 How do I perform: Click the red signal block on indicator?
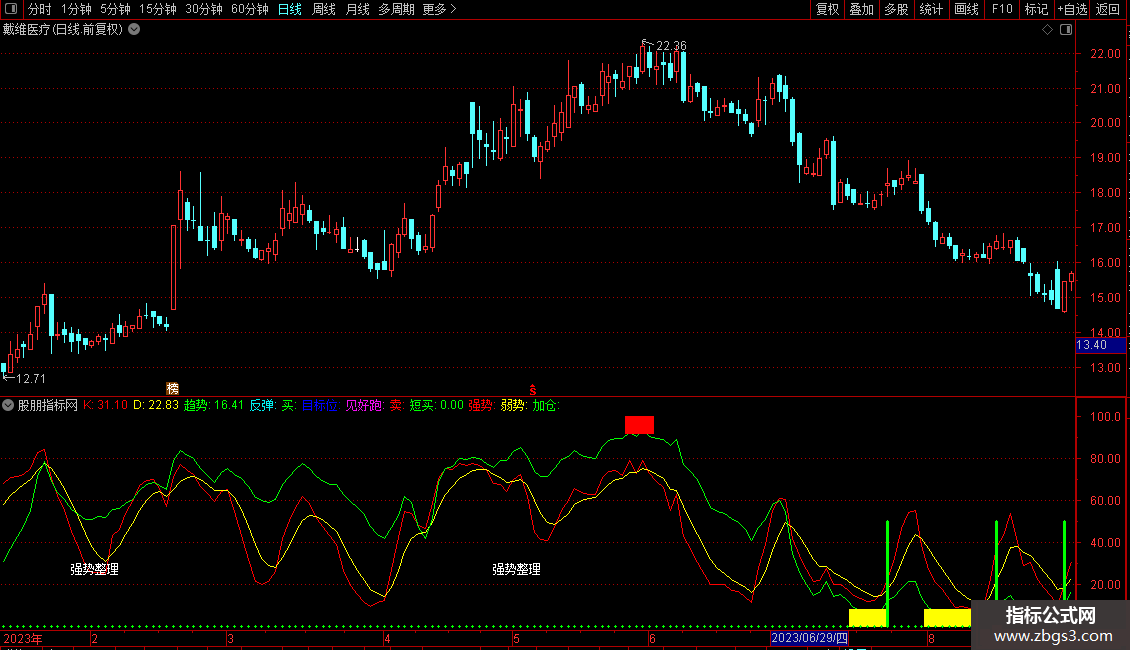pyautogui.click(x=639, y=425)
